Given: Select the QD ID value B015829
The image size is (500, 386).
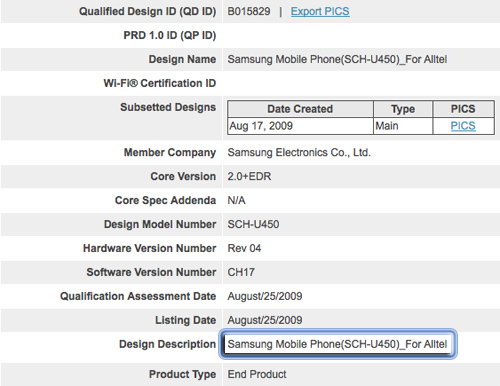Looking at the screenshot, I should click(x=249, y=11).
